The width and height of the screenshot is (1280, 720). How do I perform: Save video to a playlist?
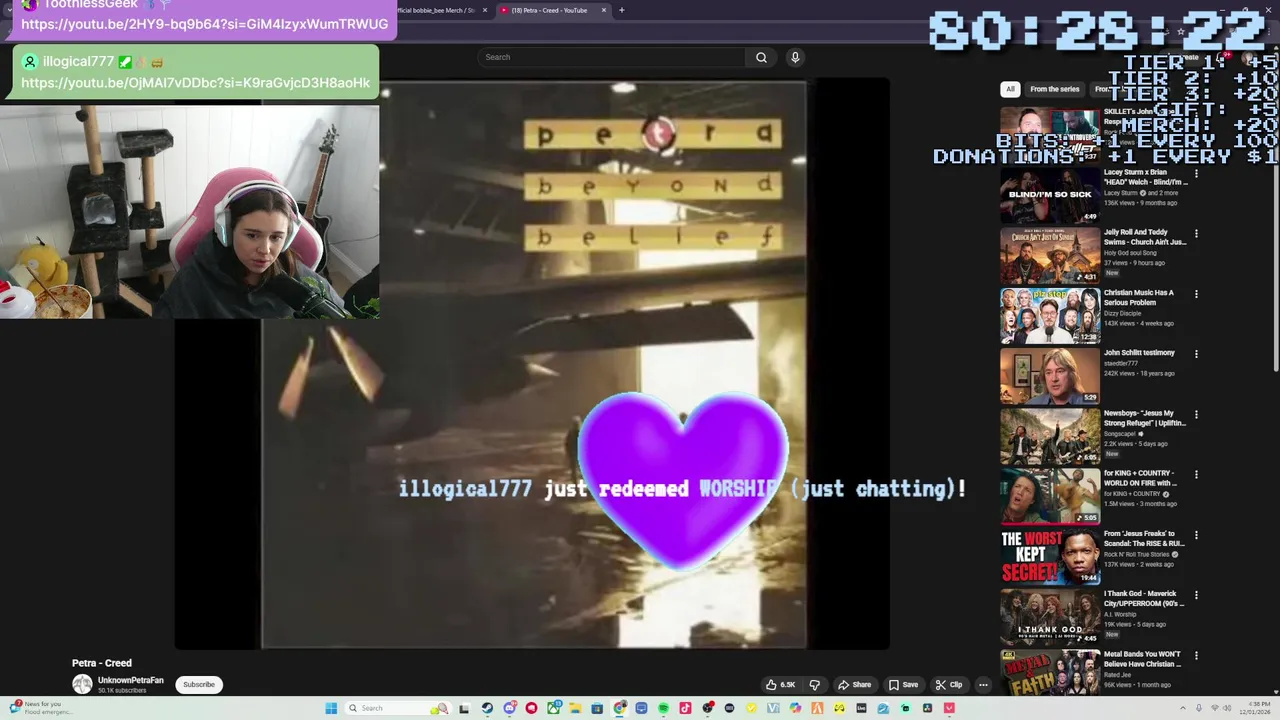coord(903,685)
